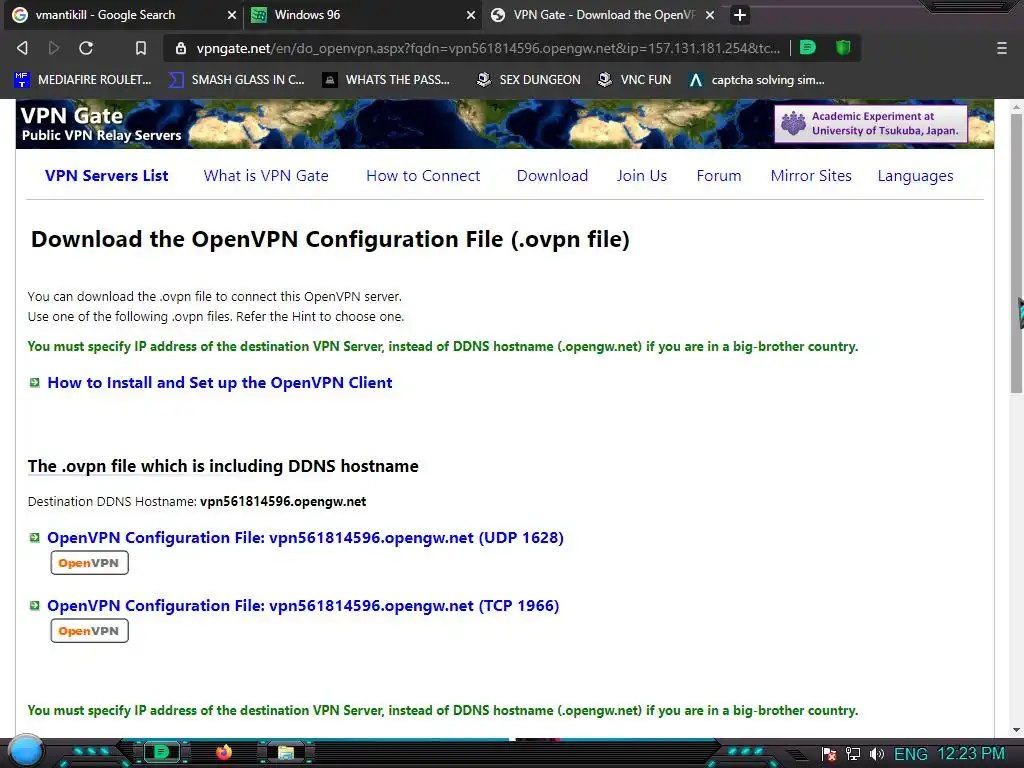Click the page vertical scrollbar thumb
The image size is (1024, 768).
pos(1016,253)
